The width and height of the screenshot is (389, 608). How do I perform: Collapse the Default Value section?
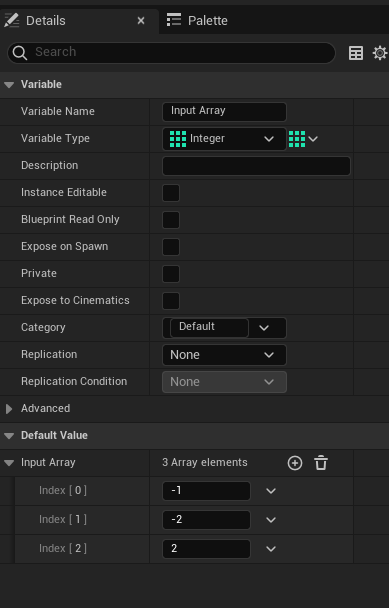(9, 435)
